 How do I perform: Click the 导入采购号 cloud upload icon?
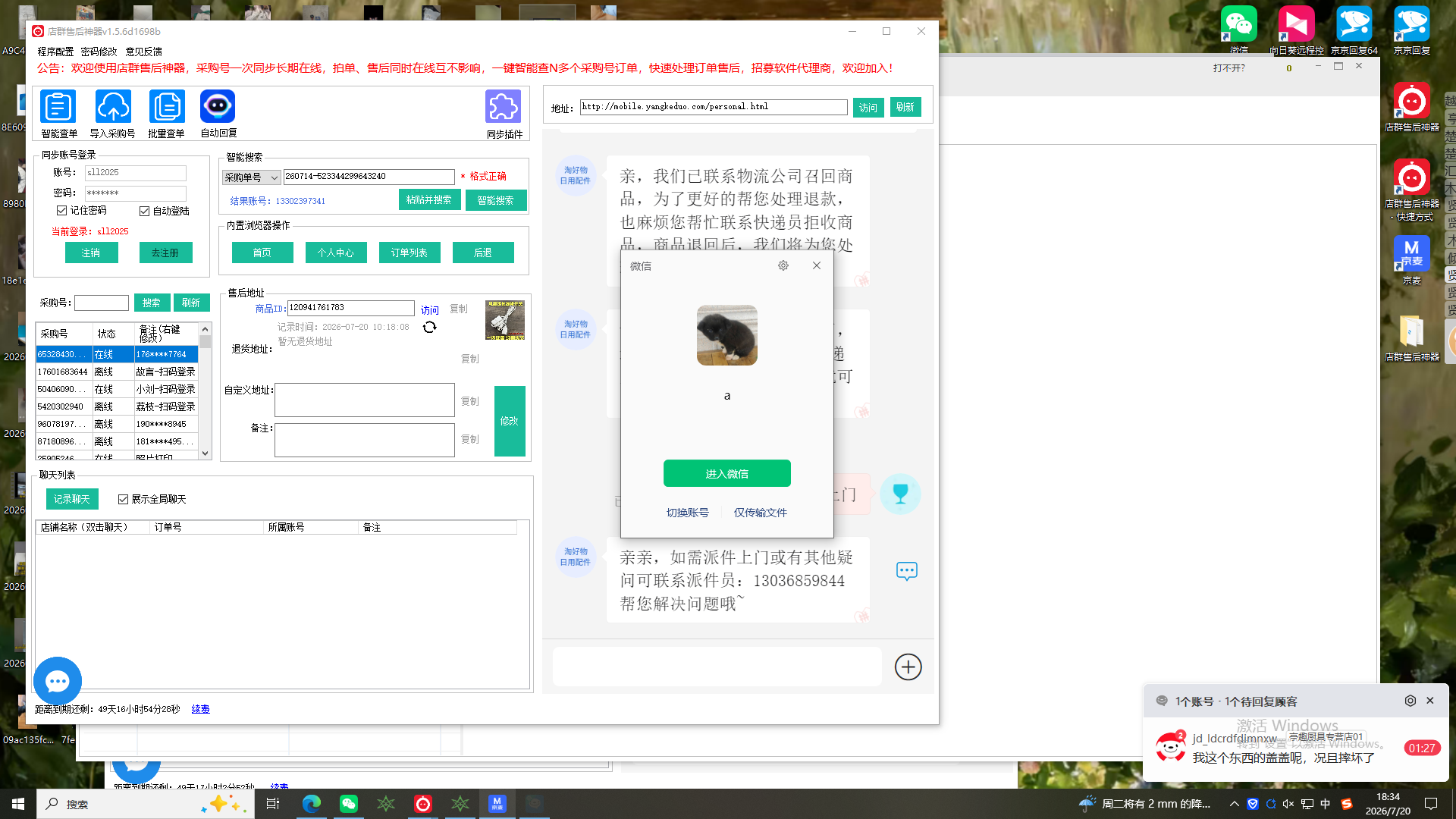tap(113, 107)
